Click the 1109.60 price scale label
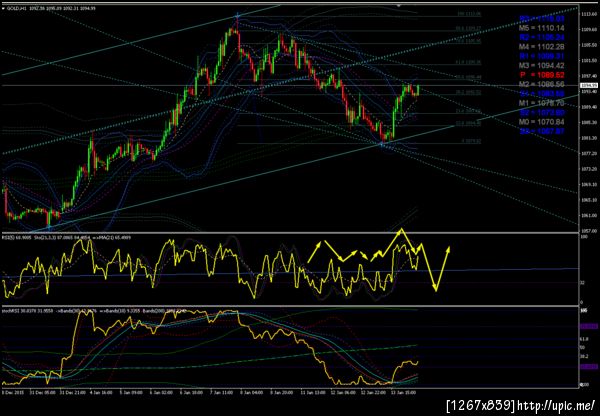 point(589,29)
